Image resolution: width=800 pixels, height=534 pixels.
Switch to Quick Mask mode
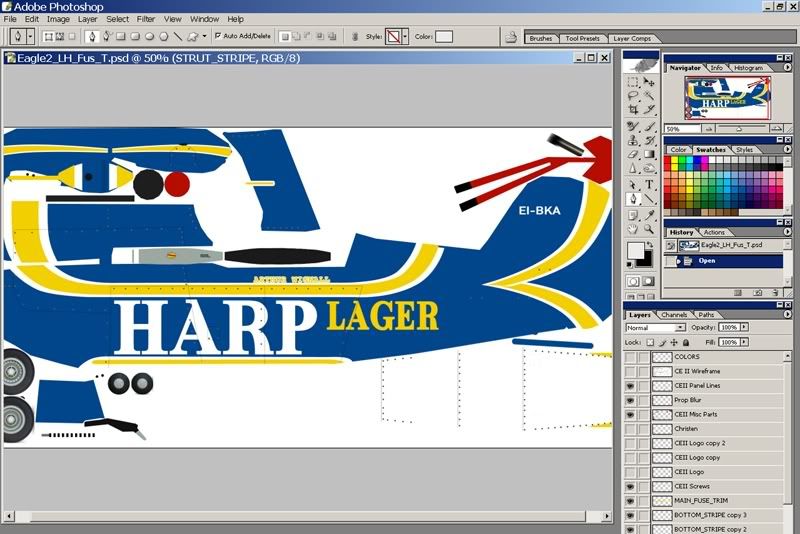coord(648,282)
